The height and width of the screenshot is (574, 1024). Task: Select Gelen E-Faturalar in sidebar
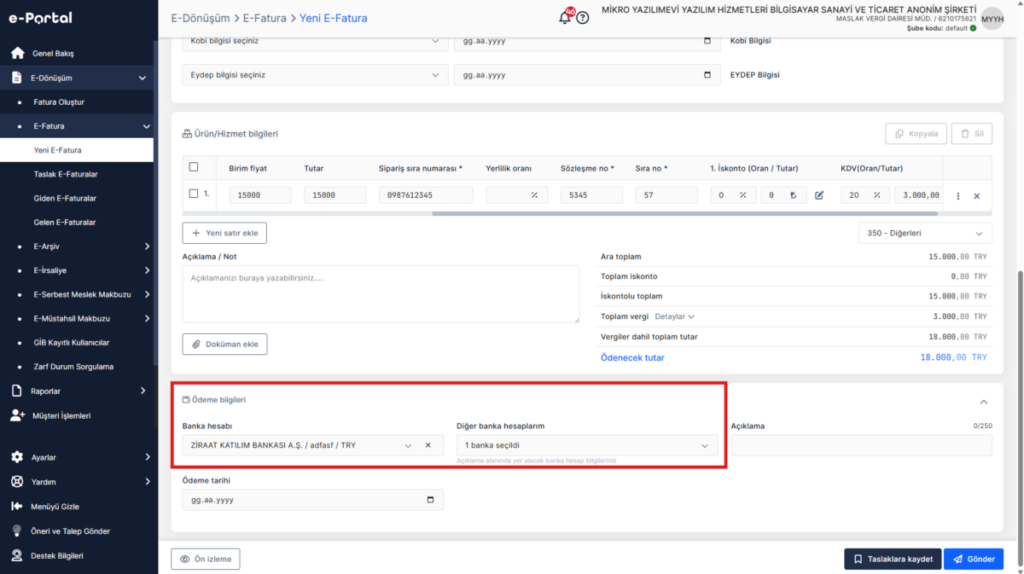click(x=65, y=223)
